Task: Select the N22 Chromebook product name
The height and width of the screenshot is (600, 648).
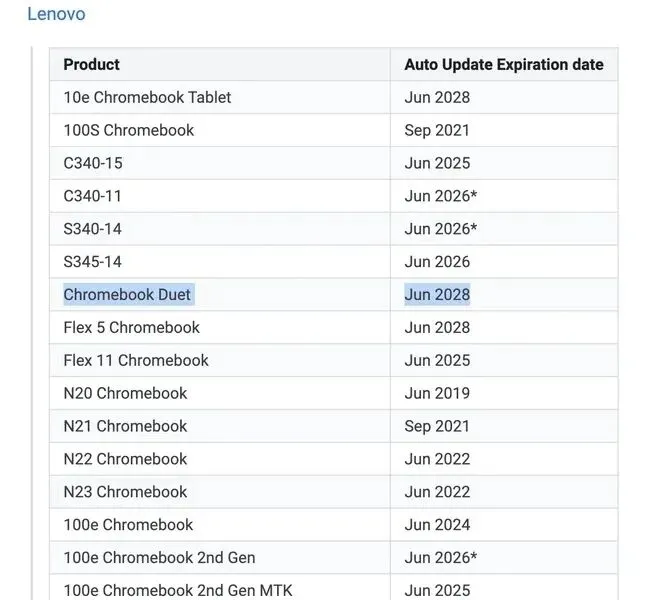Action: tap(125, 460)
